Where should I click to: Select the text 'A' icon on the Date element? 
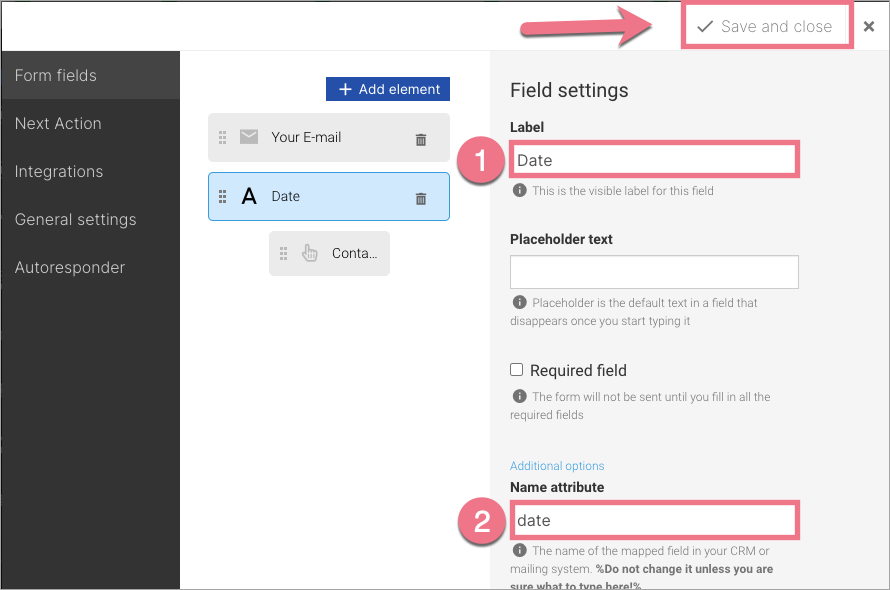click(249, 196)
